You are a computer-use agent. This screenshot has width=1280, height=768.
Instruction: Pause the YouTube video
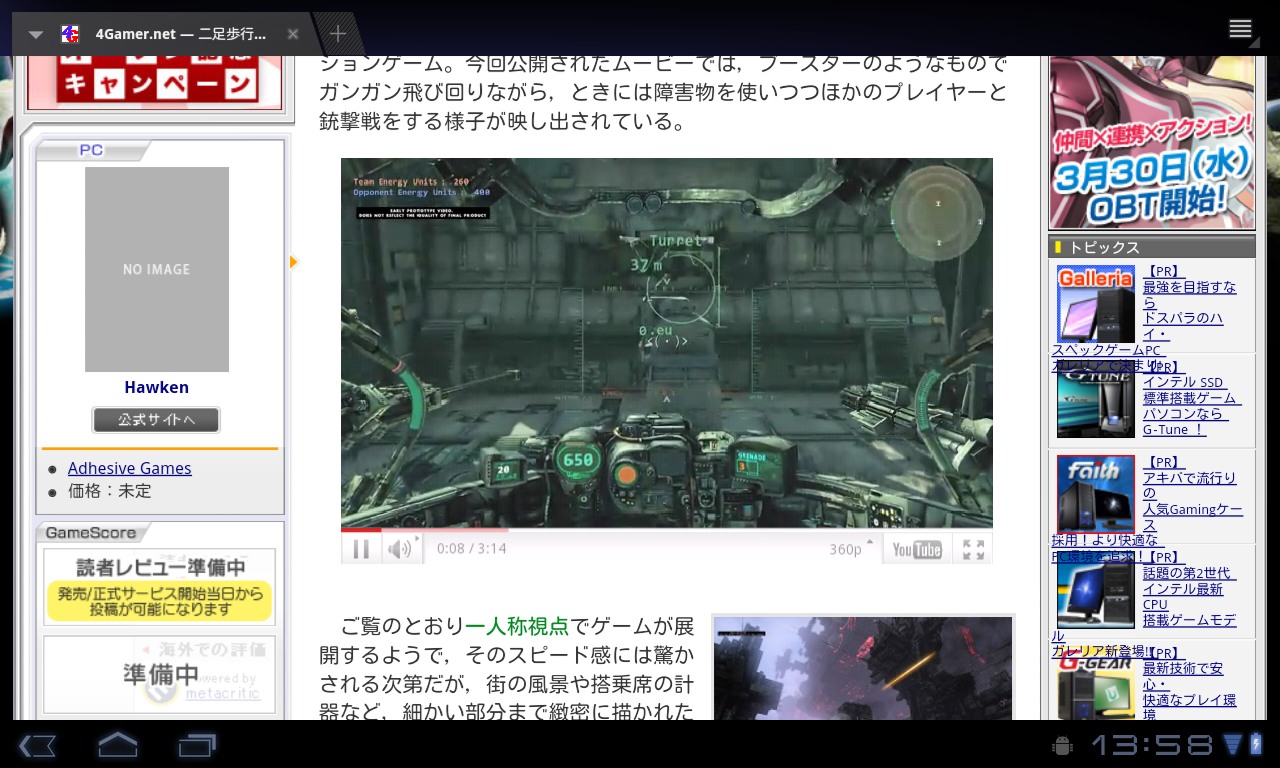(x=361, y=549)
